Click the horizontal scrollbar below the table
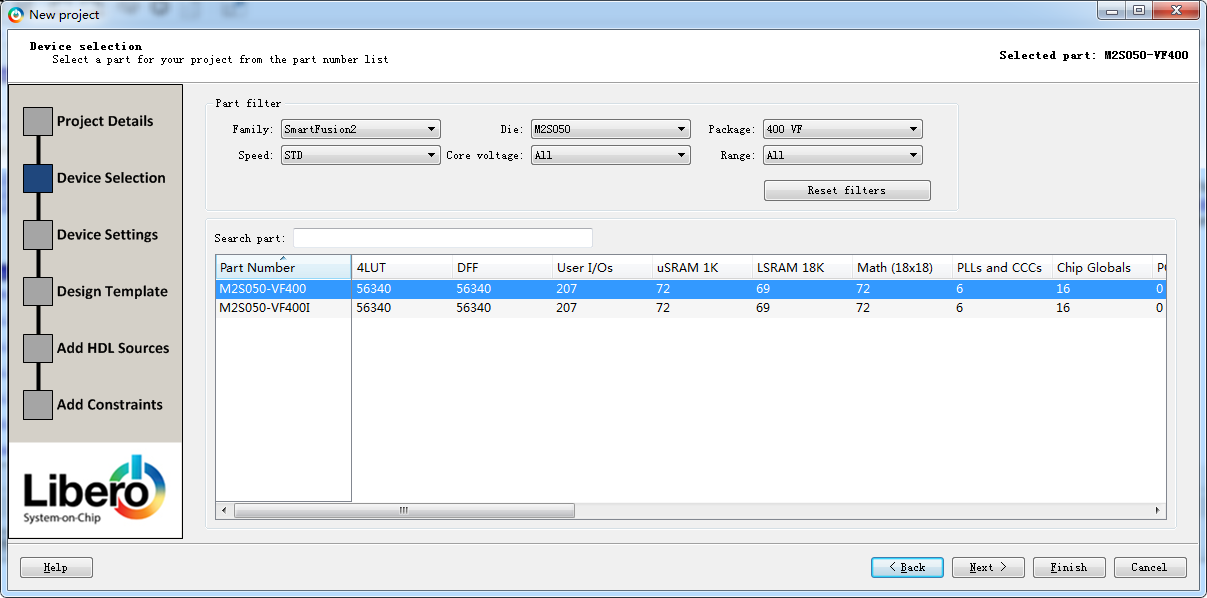The width and height of the screenshot is (1207, 598). click(404, 510)
